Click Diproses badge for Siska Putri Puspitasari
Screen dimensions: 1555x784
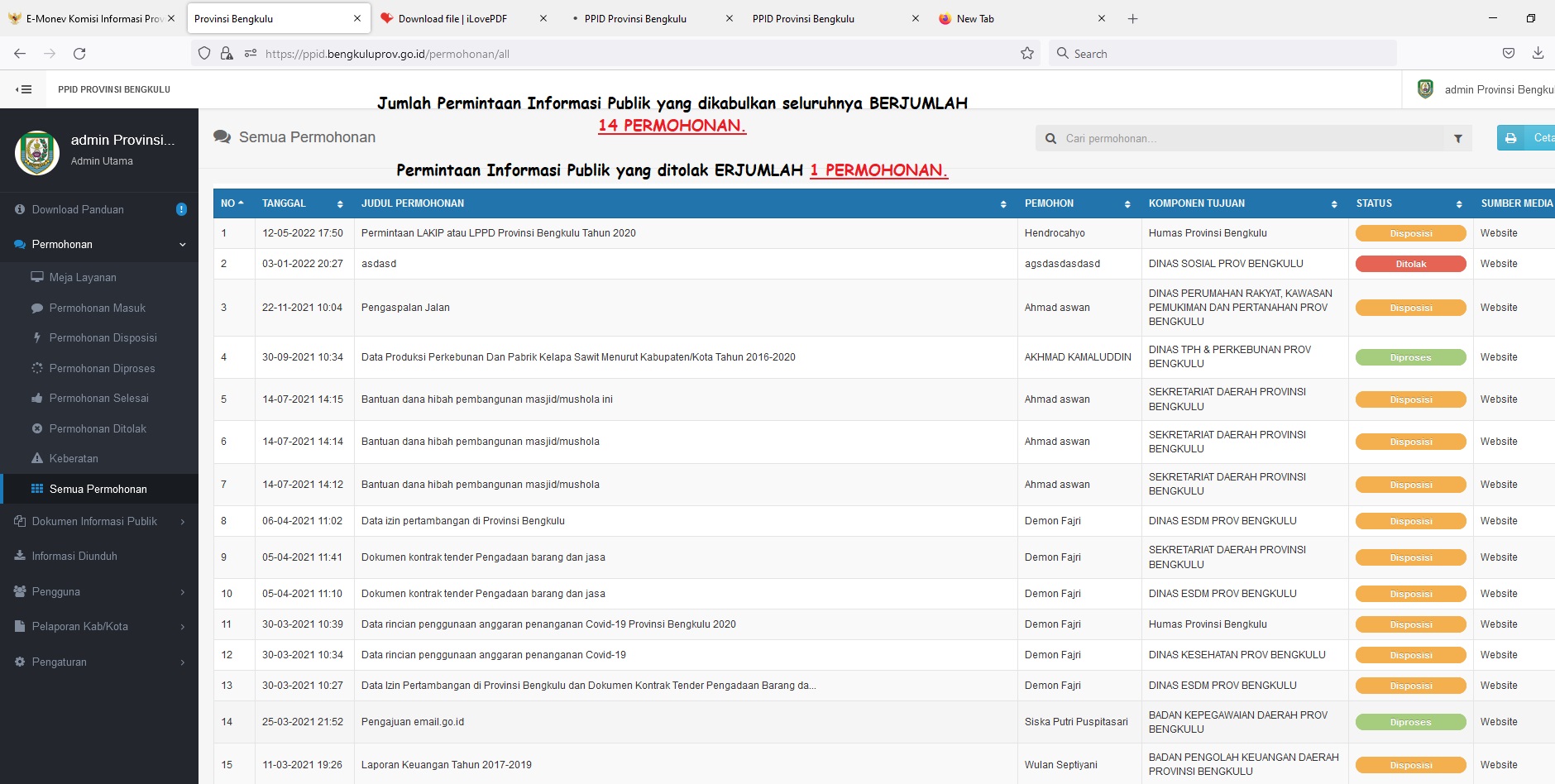[1410, 723]
